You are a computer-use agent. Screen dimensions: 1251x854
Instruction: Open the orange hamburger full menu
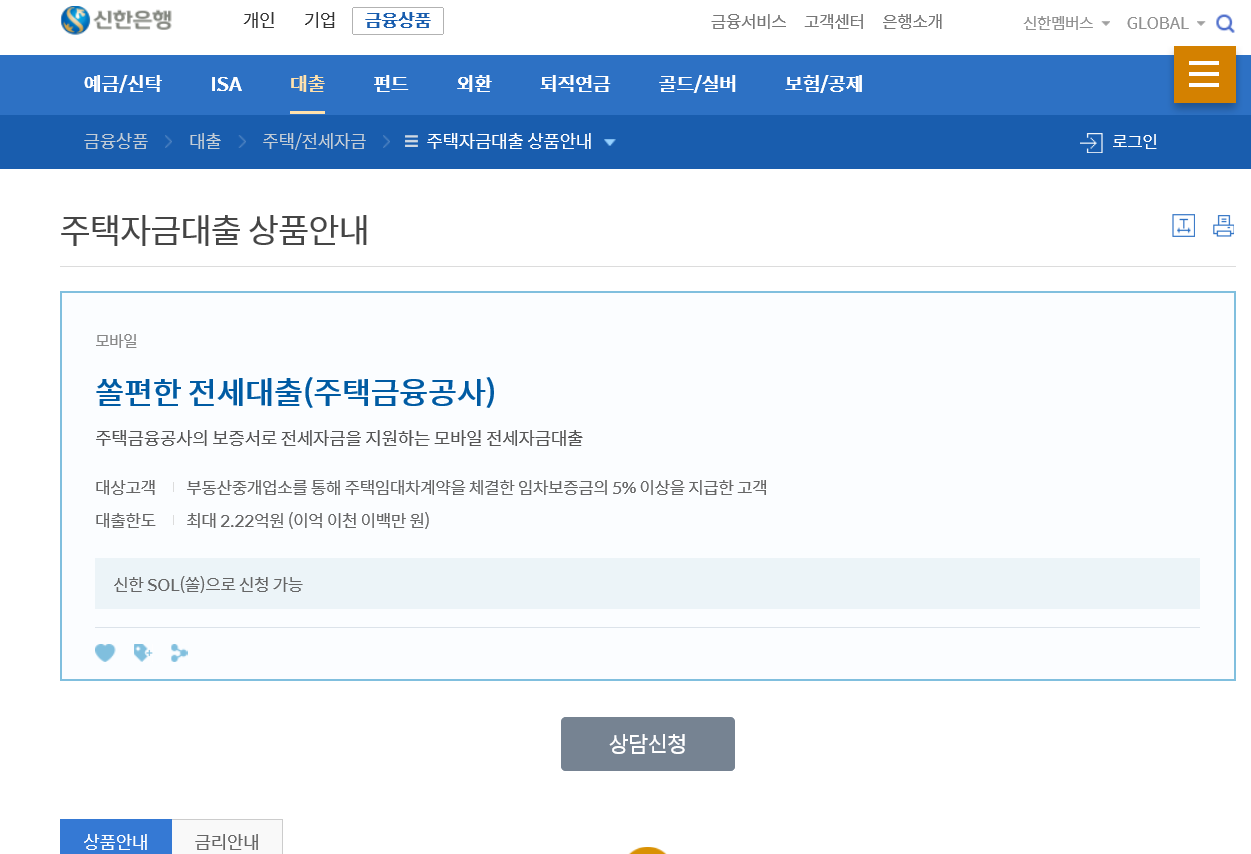click(x=1204, y=74)
